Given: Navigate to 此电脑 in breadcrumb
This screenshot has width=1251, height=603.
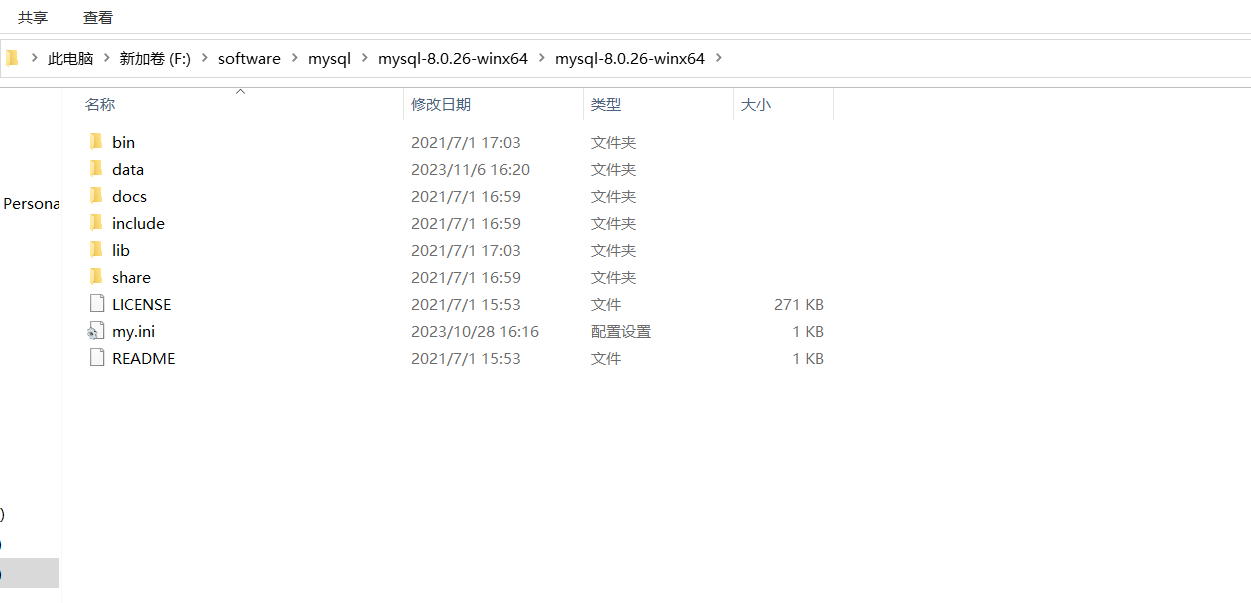Looking at the screenshot, I should [x=70, y=58].
